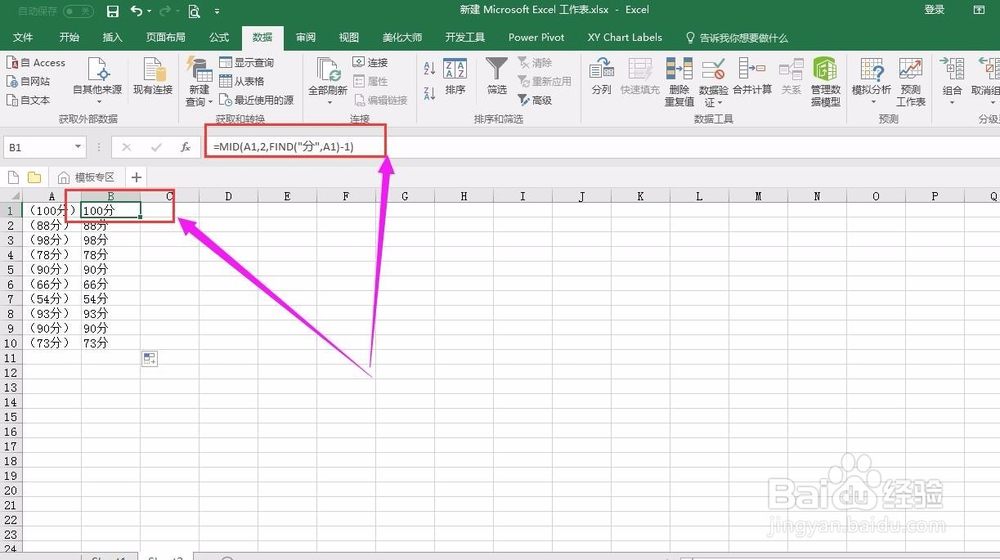Image resolution: width=1000 pixels, height=560 pixels.
Task: Select cell B10 containing 73分
Action: [111, 343]
